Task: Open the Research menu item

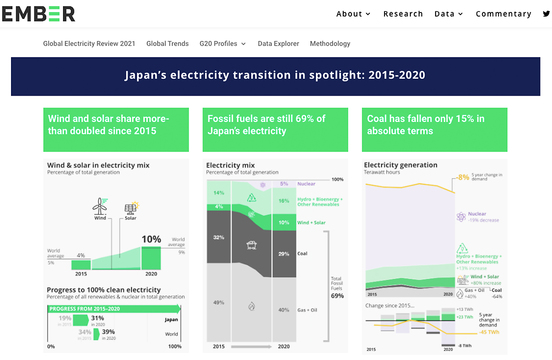Action: [x=403, y=14]
